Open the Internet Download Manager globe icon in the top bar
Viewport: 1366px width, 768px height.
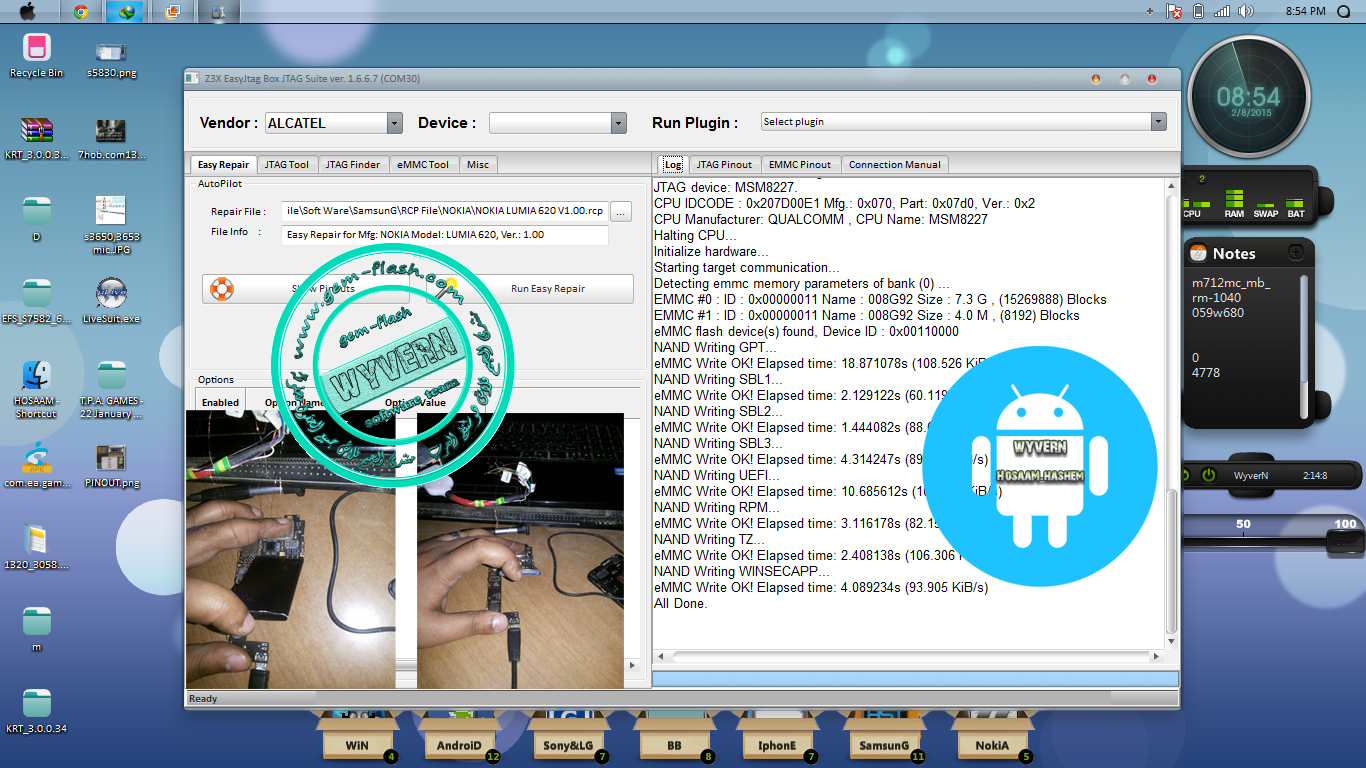coord(127,12)
